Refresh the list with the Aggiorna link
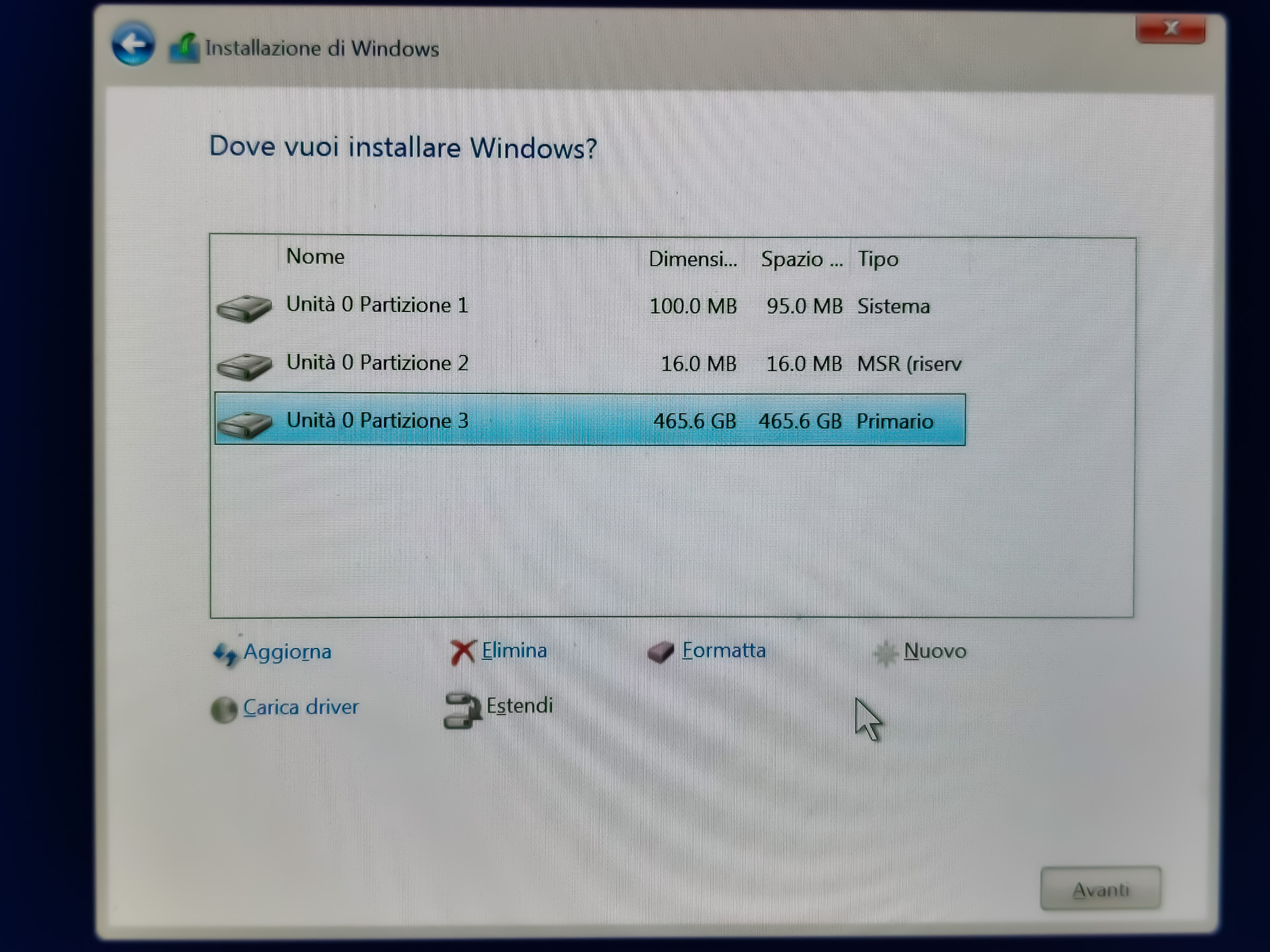This screenshot has height=952, width=1270. coord(287,652)
